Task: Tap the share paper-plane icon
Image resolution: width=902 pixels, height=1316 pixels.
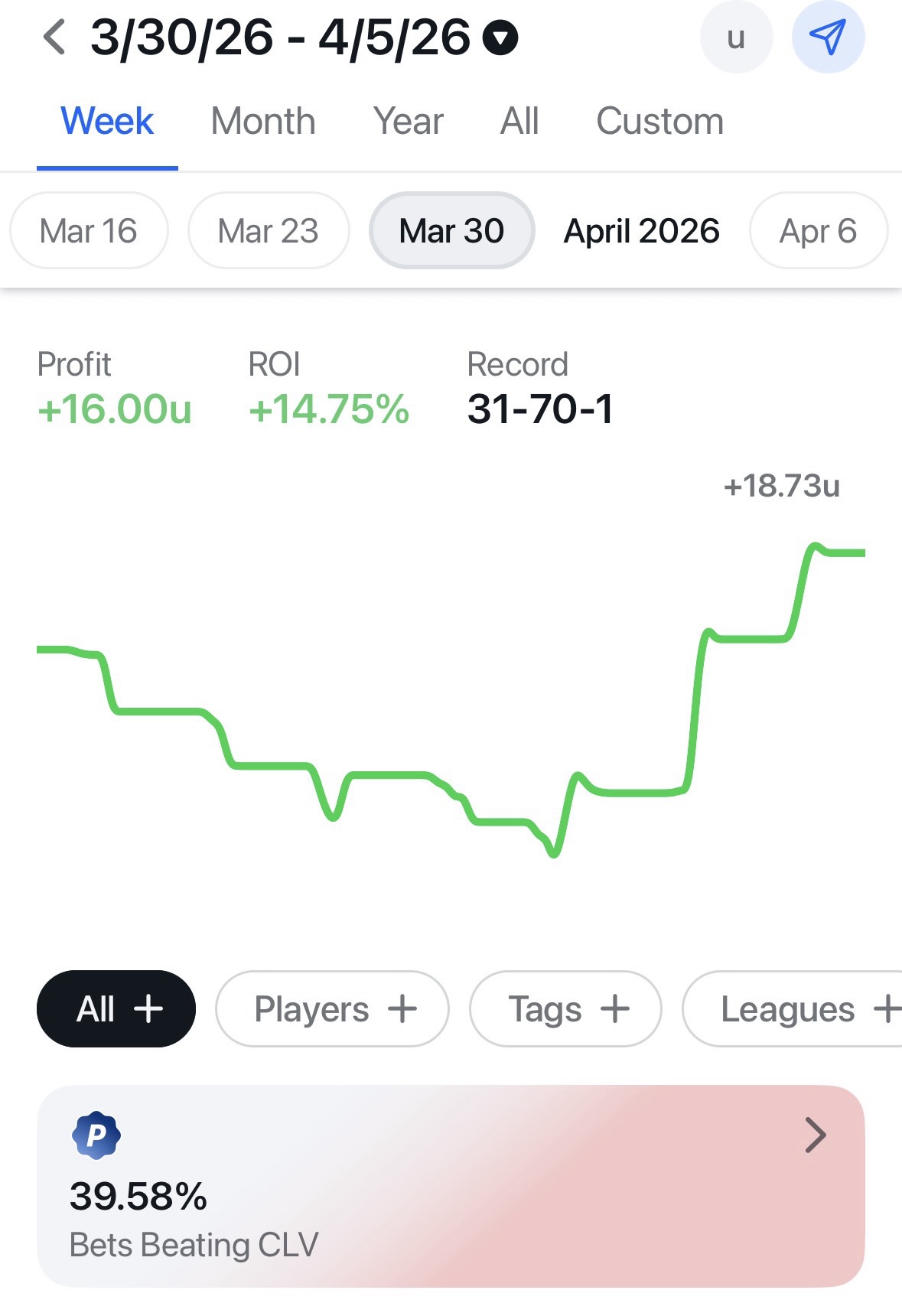Action: (828, 37)
